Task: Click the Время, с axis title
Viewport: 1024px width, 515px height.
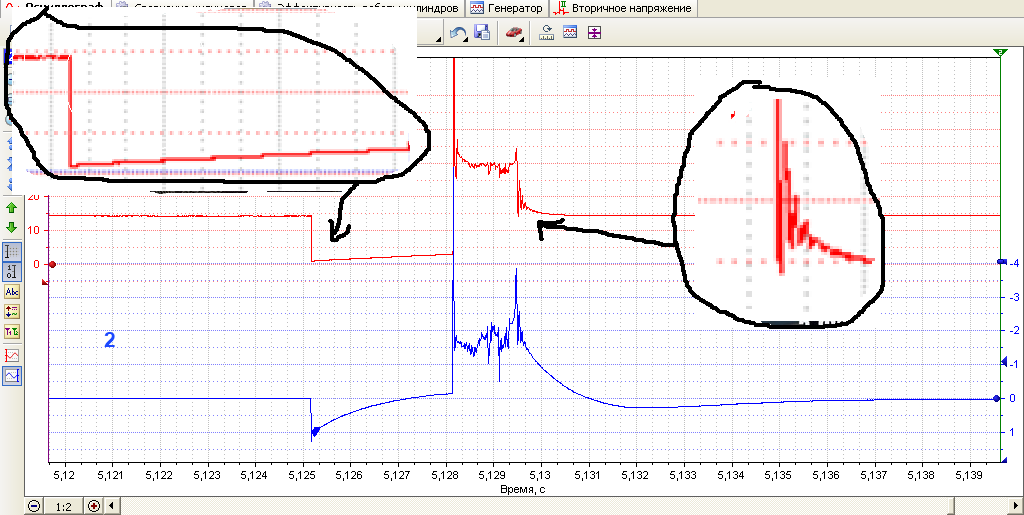Action: (x=522, y=488)
